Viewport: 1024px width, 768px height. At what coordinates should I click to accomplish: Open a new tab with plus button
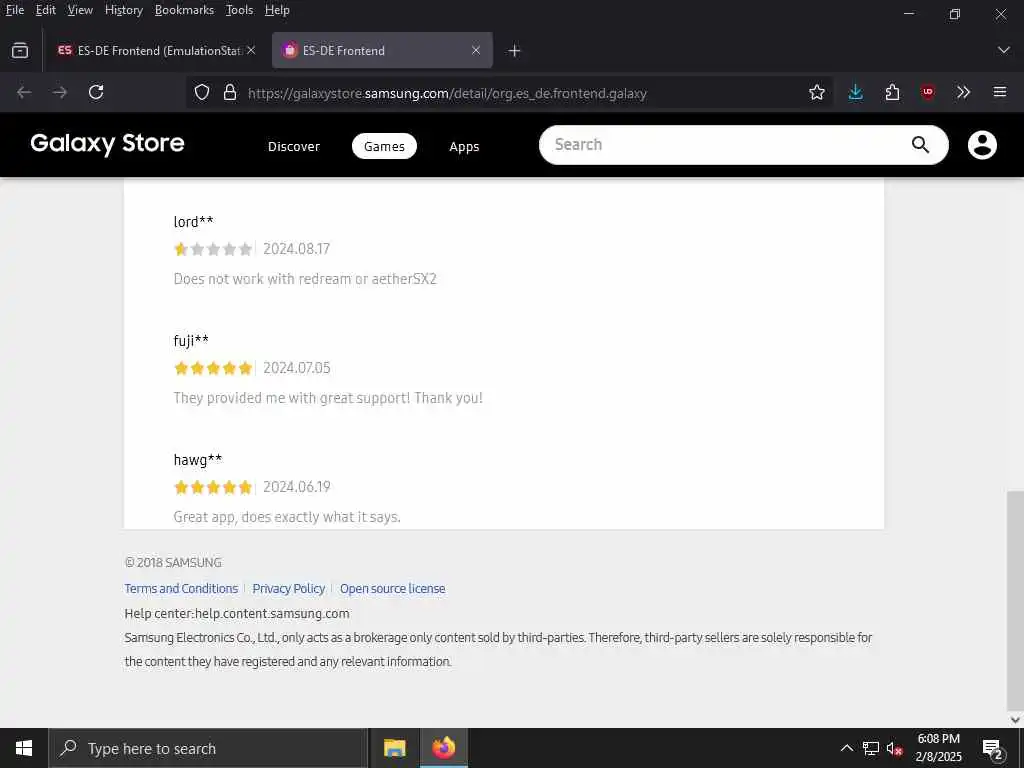point(515,51)
